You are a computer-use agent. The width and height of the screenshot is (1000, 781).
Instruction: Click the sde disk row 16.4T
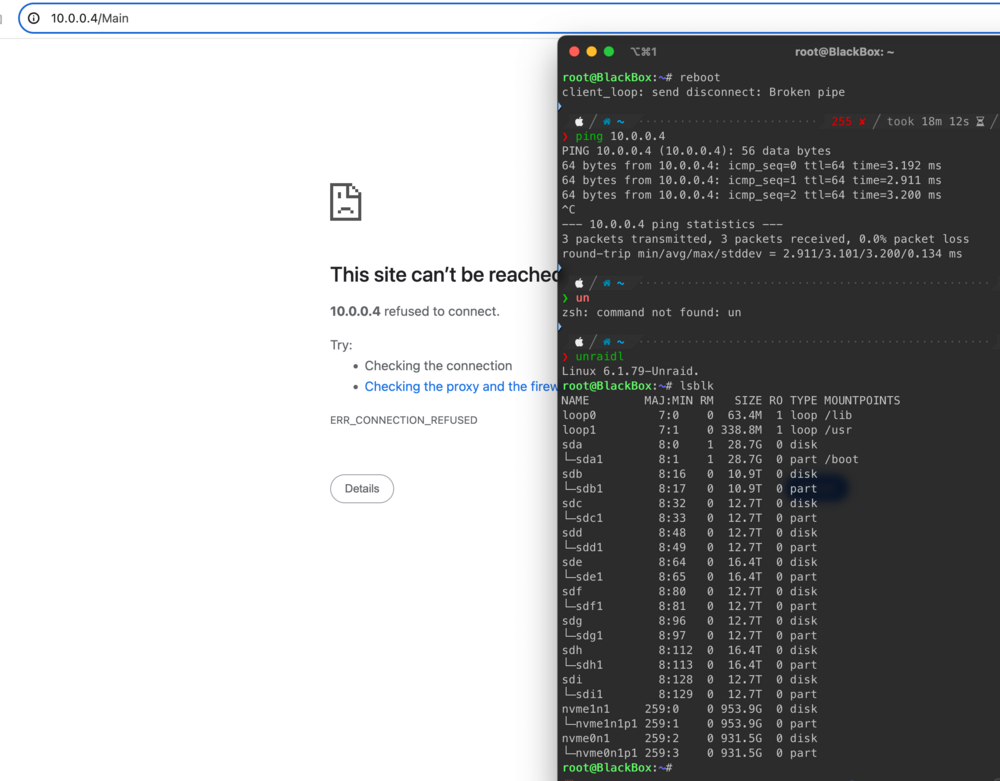coord(689,562)
